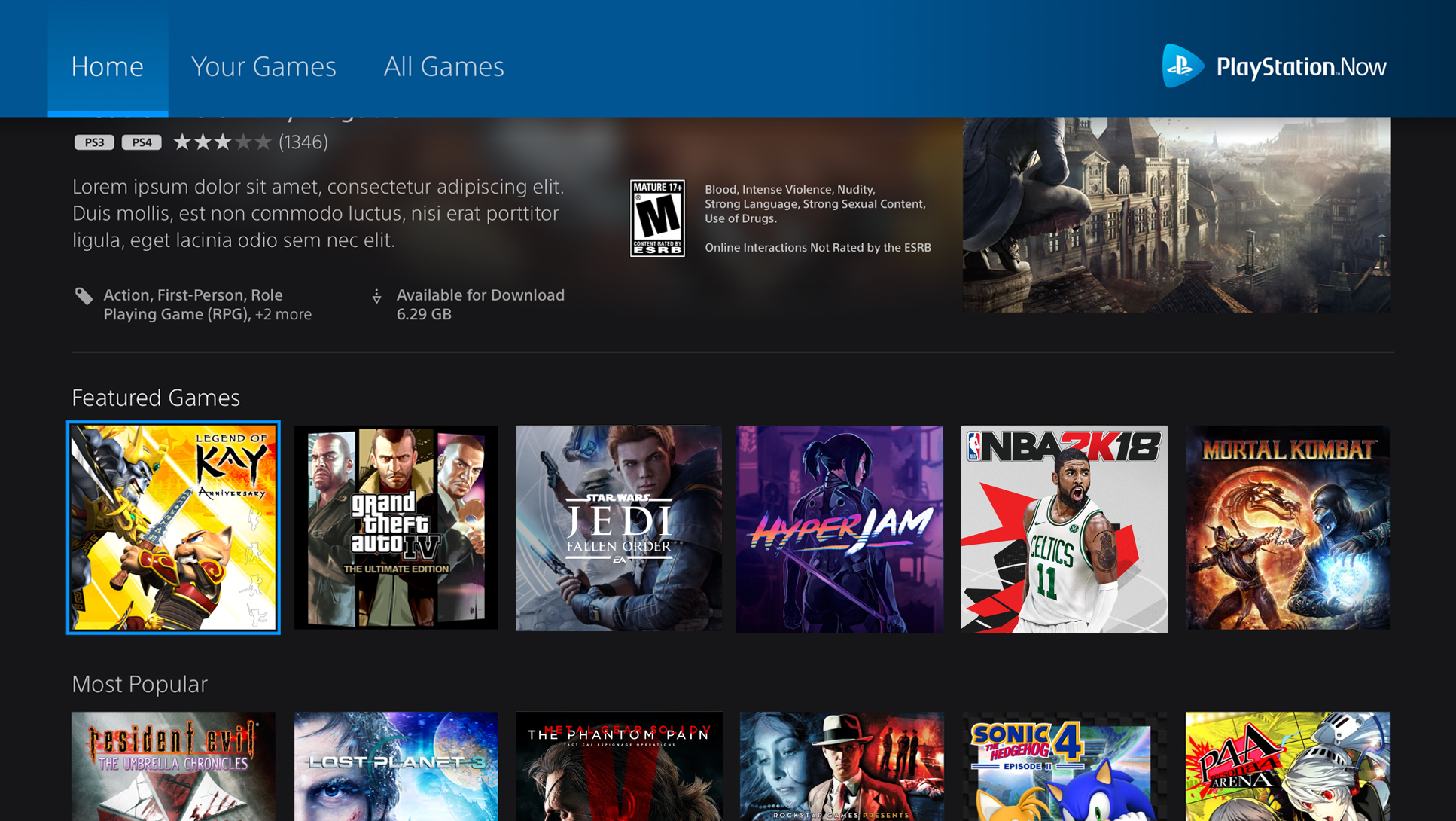Go to the All Games tab

click(443, 66)
